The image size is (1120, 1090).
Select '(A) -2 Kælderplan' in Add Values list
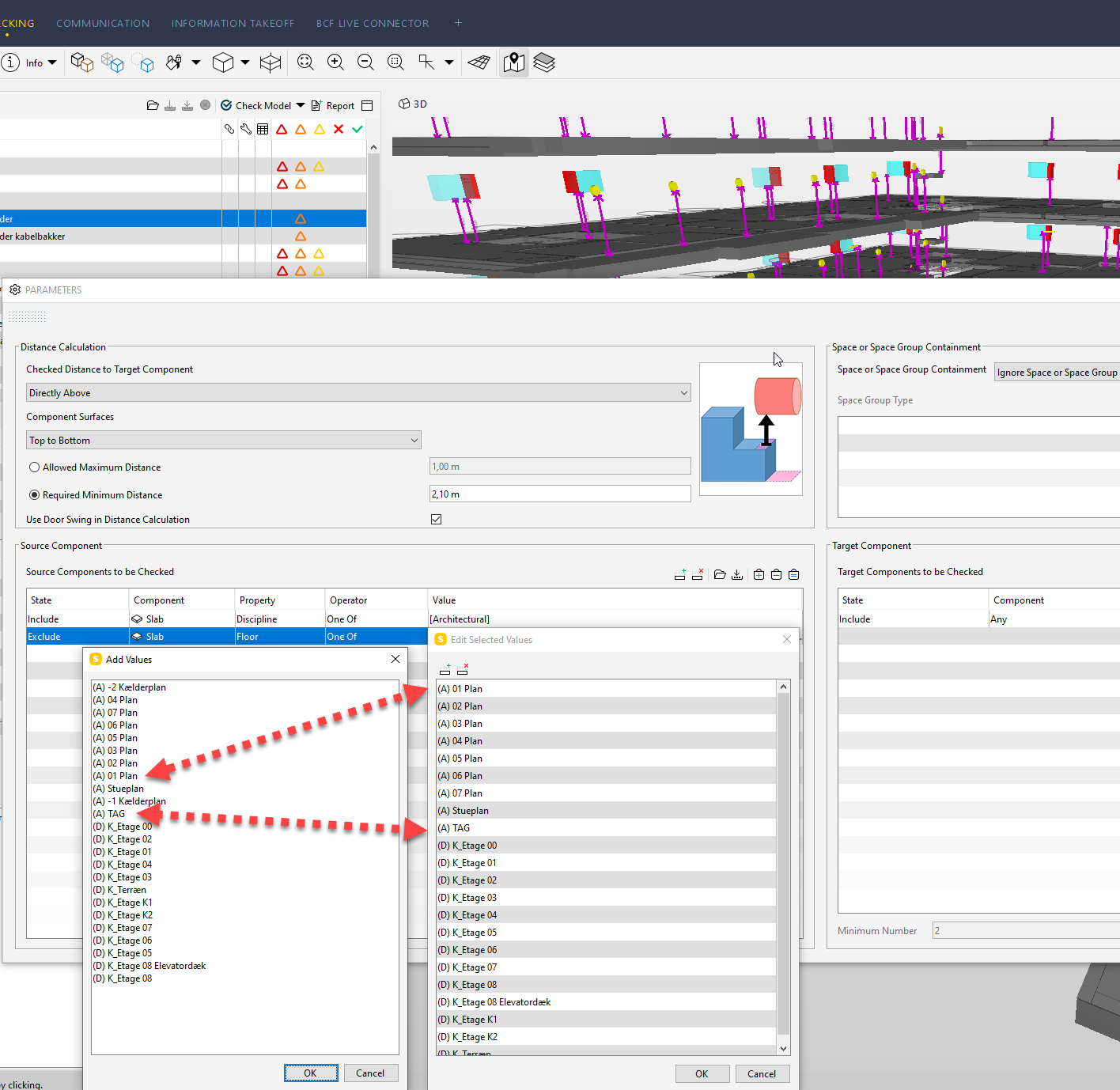[x=130, y=687]
